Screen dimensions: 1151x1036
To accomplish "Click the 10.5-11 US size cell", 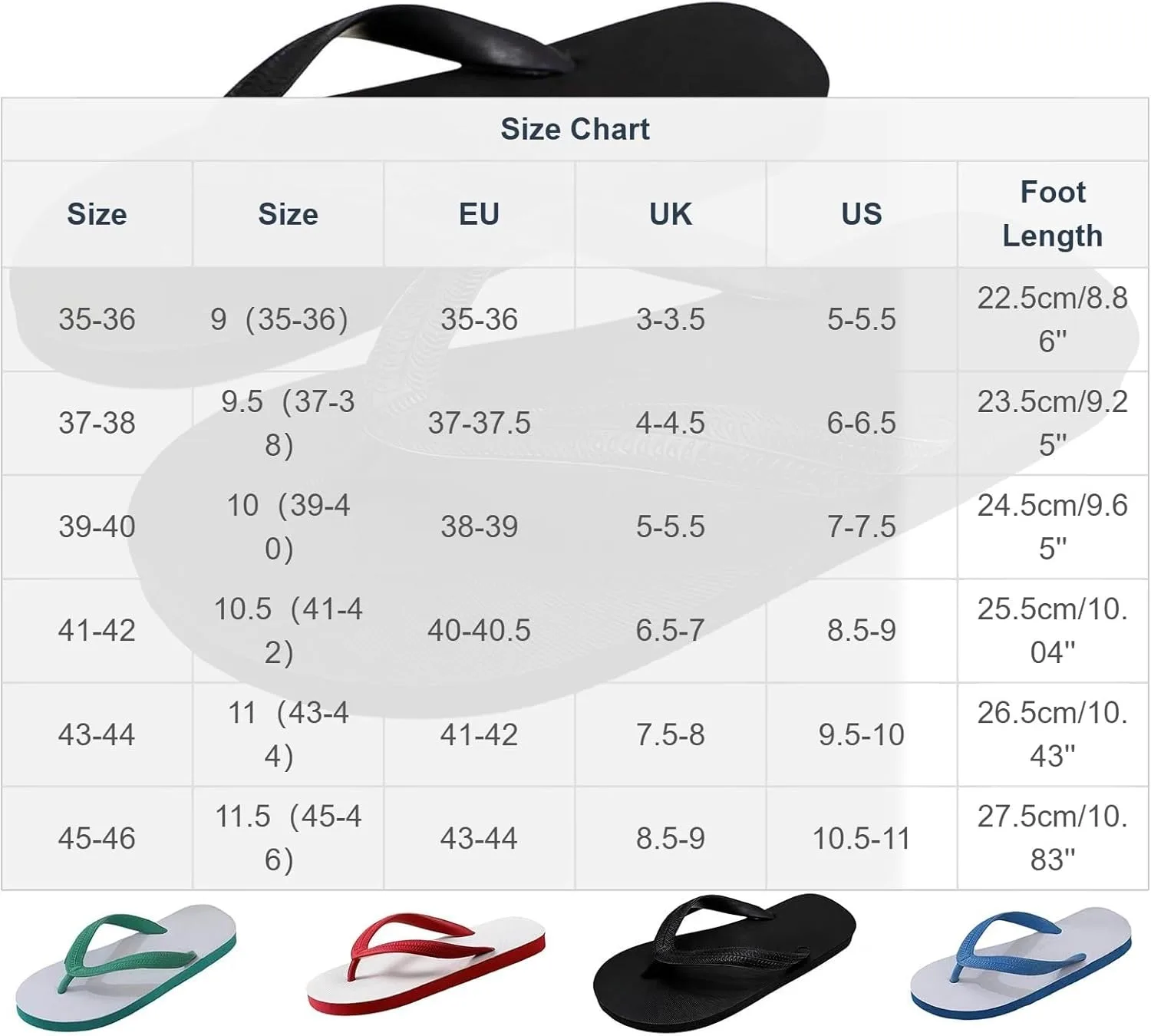I will [x=861, y=839].
